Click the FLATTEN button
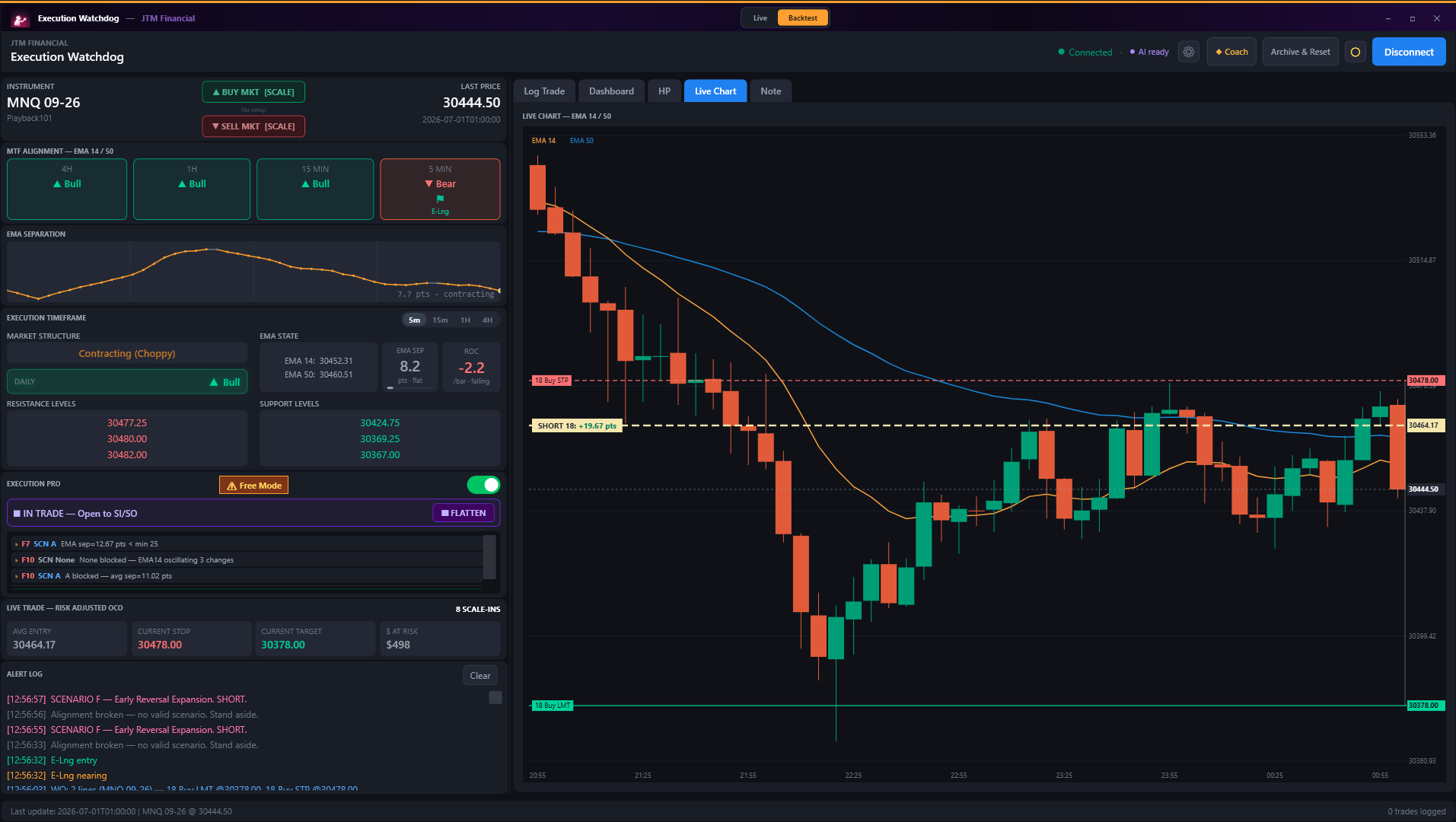 [x=464, y=513]
